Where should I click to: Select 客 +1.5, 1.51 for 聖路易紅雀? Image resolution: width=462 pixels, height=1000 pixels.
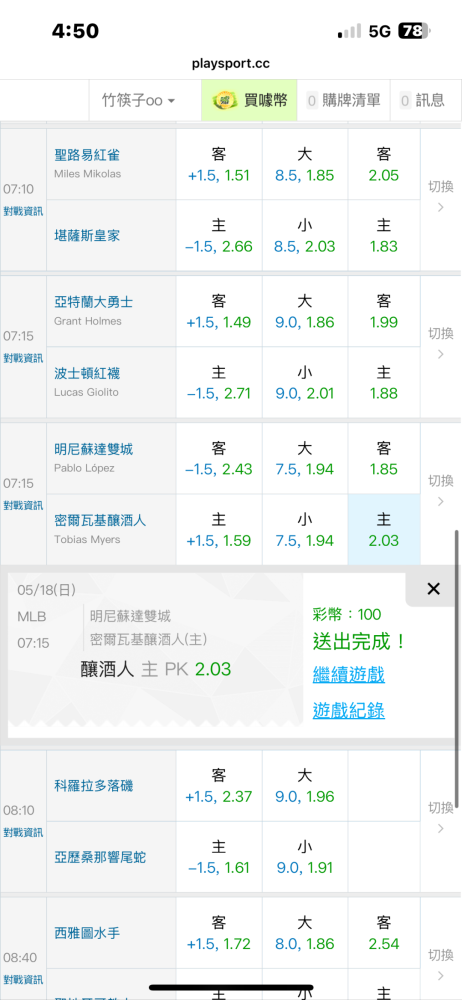(219, 165)
